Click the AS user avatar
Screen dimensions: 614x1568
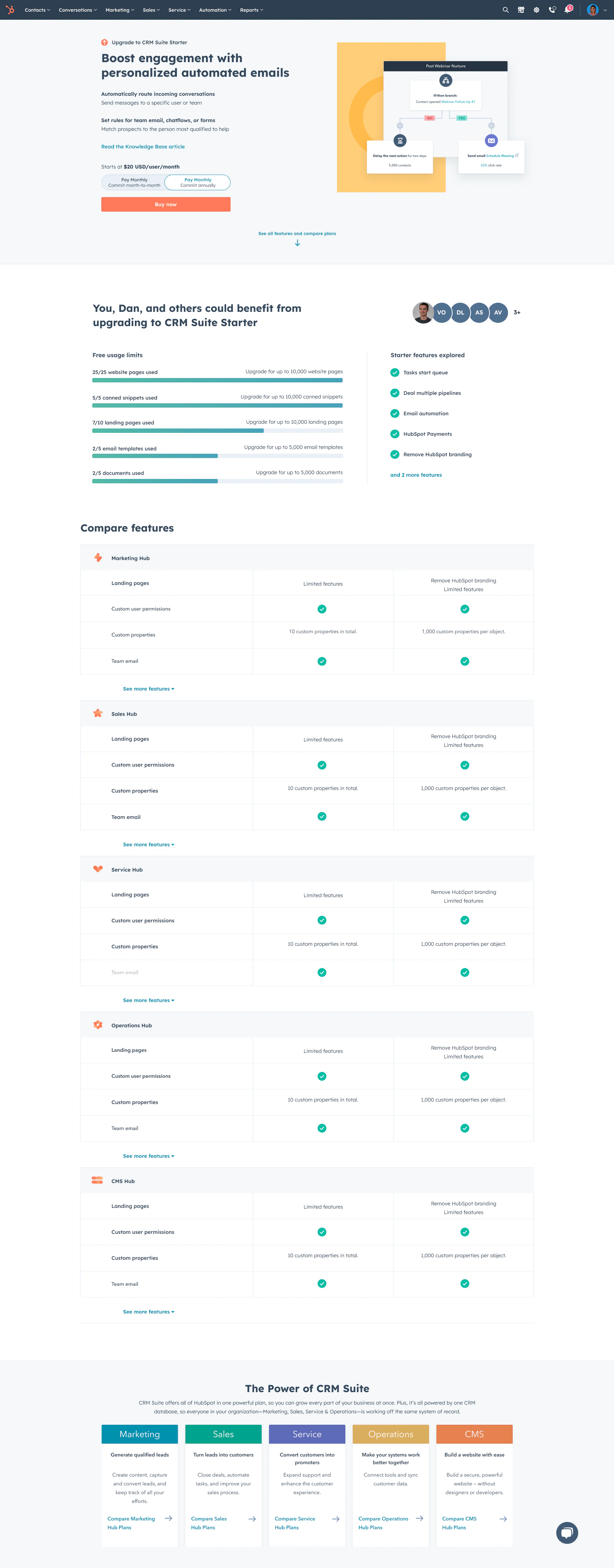[x=479, y=312]
